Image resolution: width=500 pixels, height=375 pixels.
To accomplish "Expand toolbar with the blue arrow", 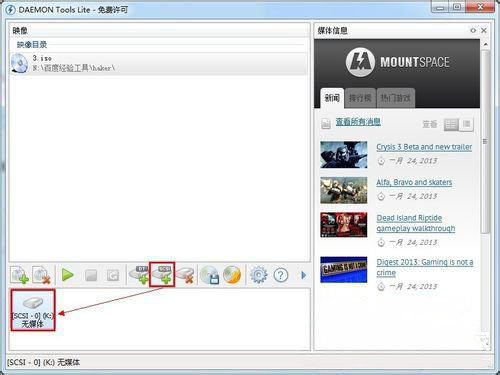I will tap(304, 275).
